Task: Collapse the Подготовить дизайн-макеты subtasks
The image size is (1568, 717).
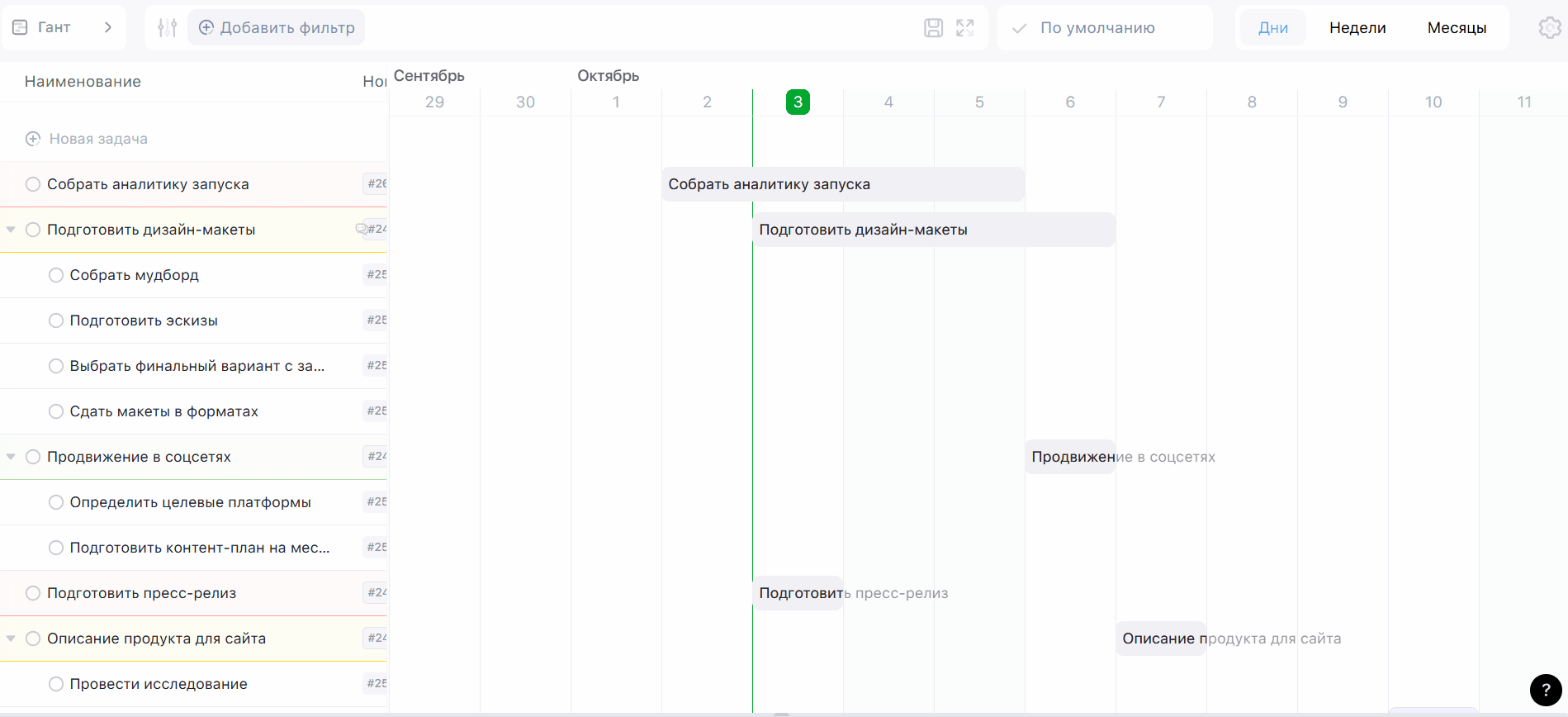Action: click(11, 230)
